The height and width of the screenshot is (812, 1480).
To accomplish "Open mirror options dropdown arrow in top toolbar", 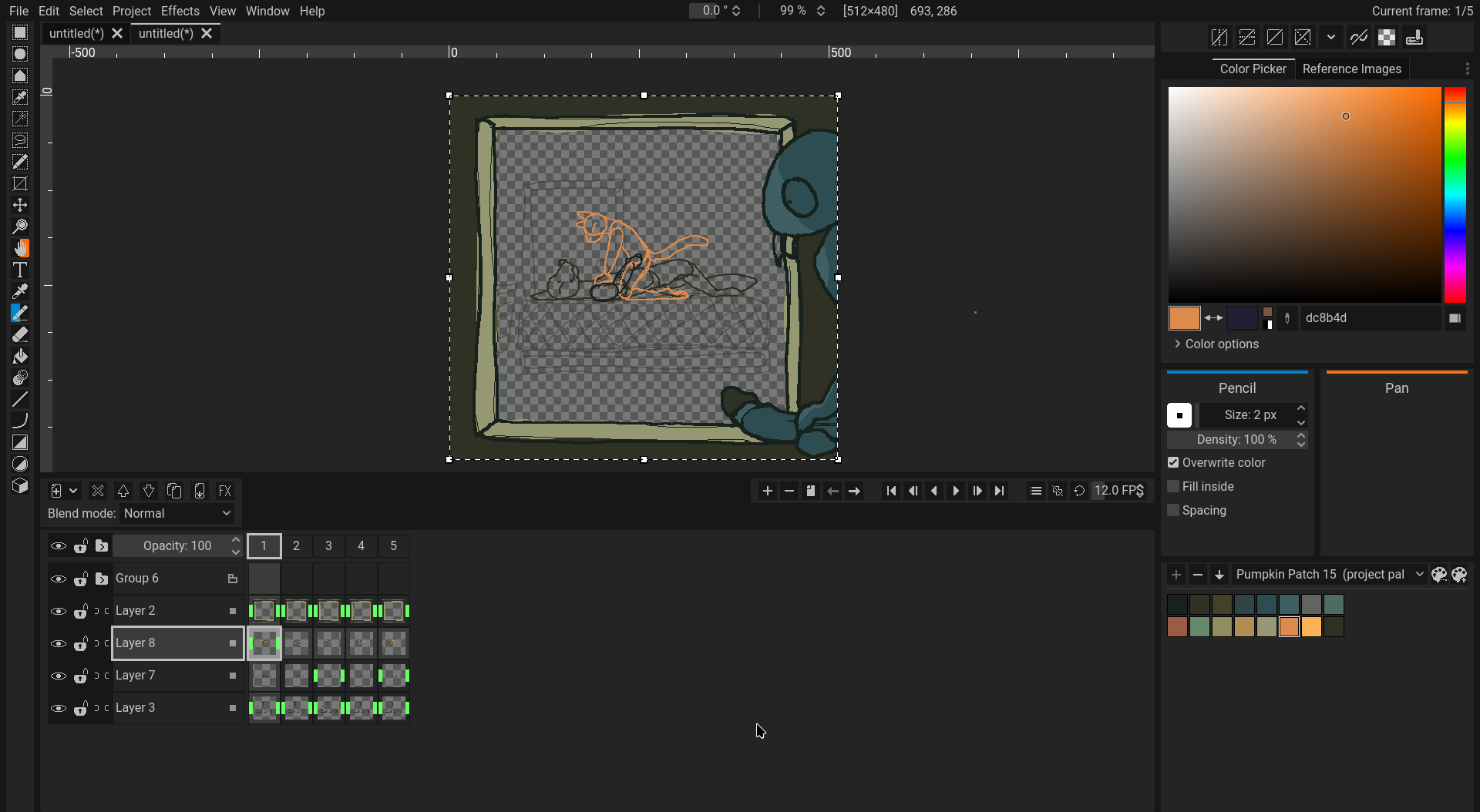I will coord(1331,37).
